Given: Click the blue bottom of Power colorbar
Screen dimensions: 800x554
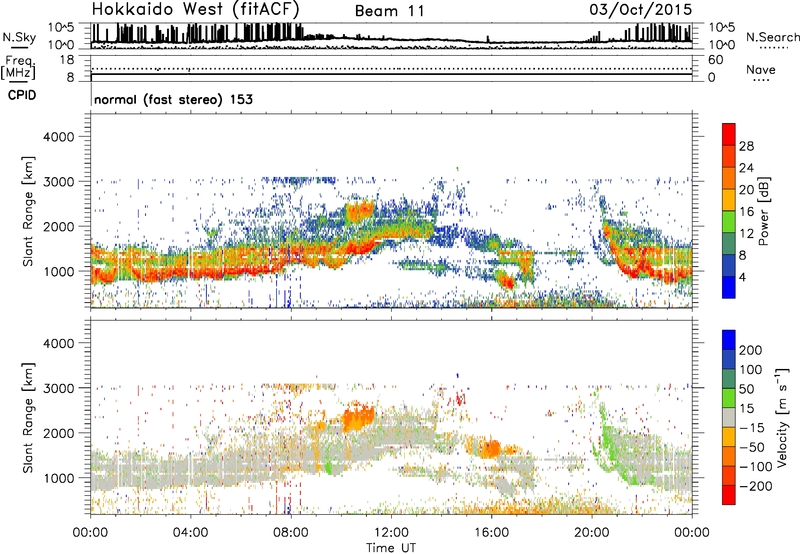Looking at the screenshot, I should point(729,287).
